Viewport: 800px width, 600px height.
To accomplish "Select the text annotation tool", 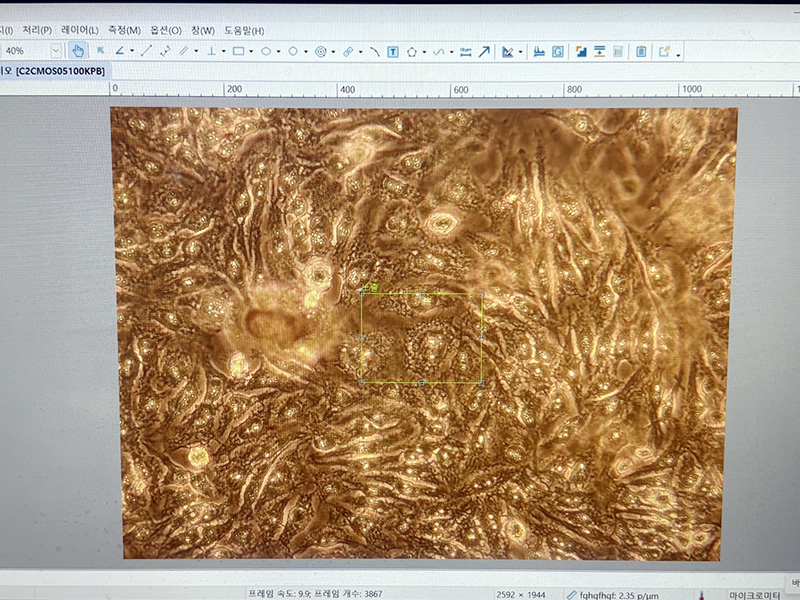I will click(x=393, y=51).
